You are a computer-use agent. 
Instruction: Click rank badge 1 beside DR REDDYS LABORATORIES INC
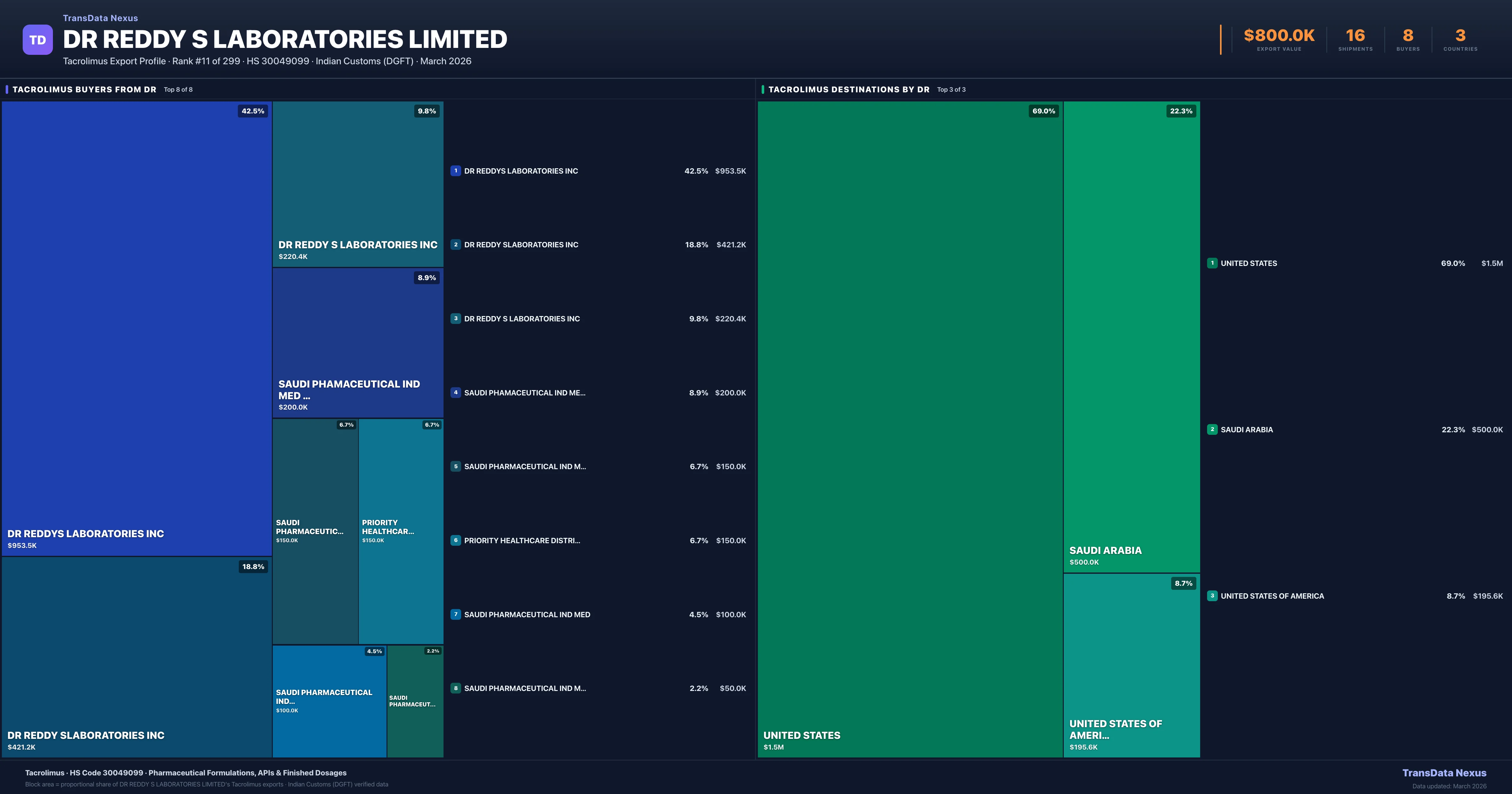click(455, 171)
